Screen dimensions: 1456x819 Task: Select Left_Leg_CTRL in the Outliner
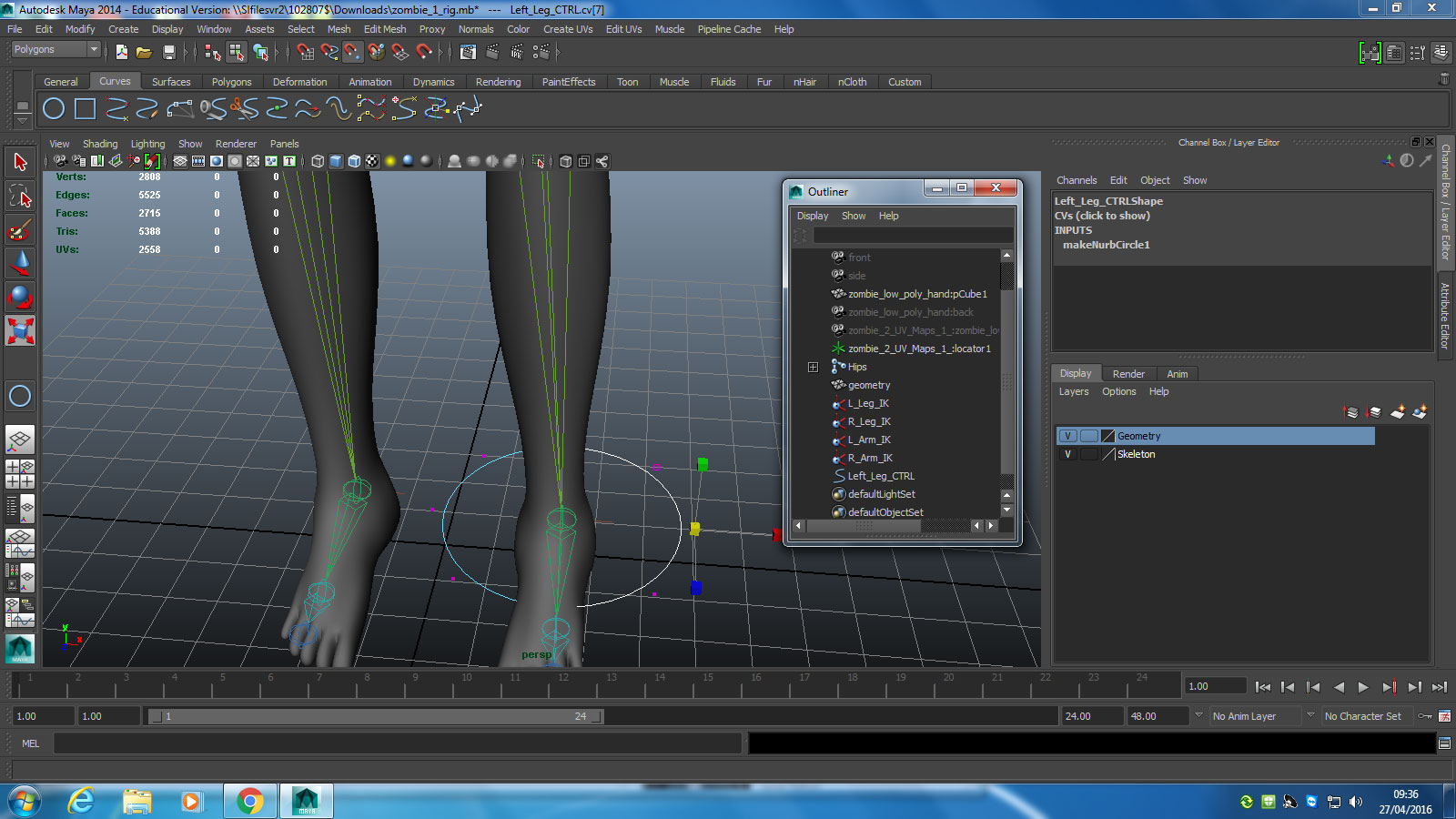coord(881,476)
